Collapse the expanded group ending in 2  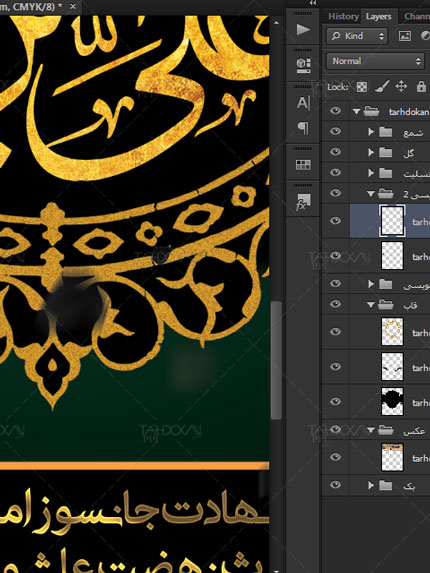coord(371,194)
